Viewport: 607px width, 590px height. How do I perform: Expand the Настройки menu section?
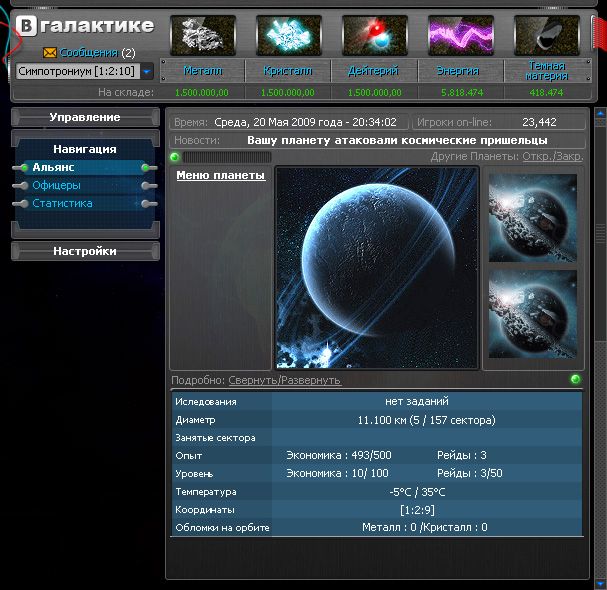click(85, 252)
